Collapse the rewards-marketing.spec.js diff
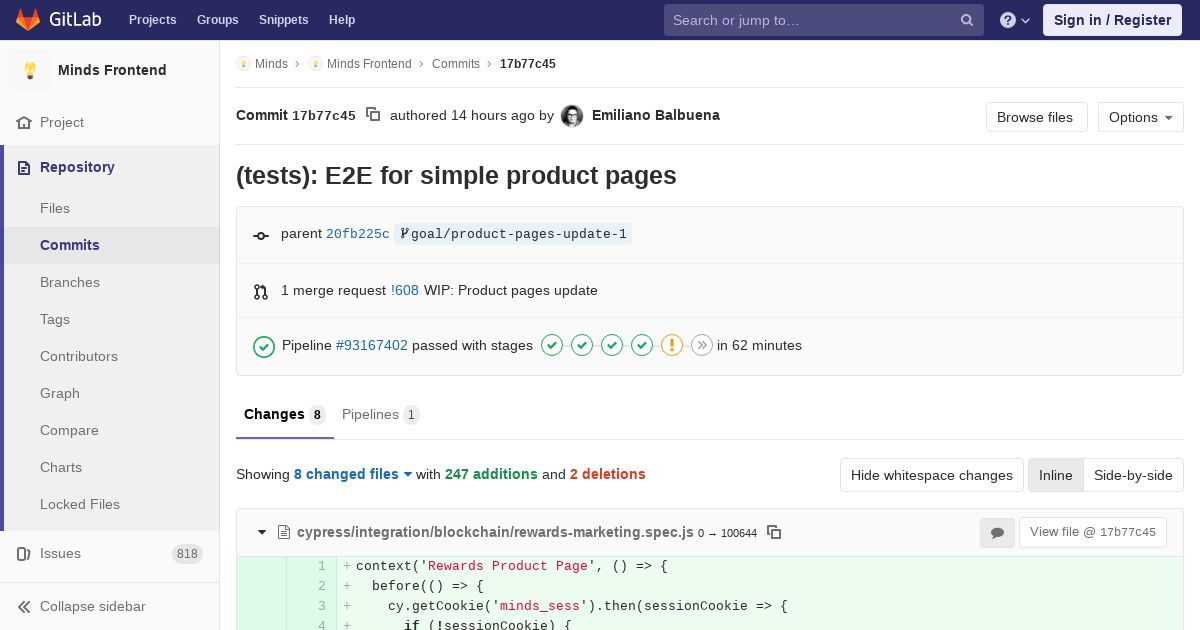The image size is (1200, 630). [262, 532]
